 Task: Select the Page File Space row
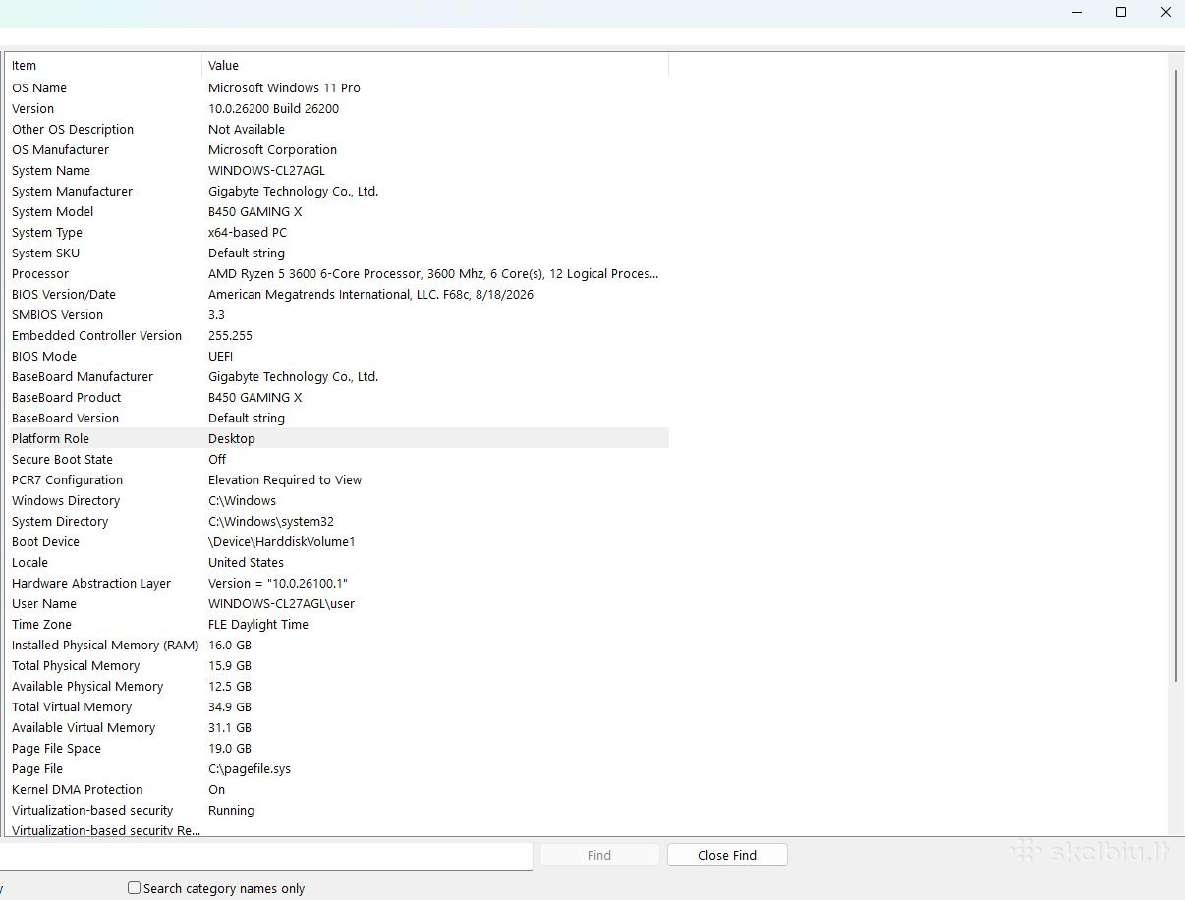(337, 748)
